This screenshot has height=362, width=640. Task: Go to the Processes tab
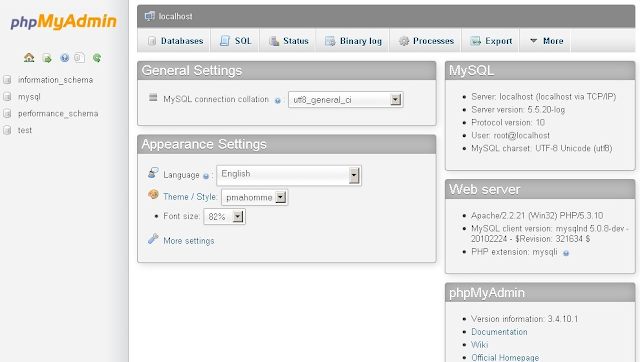pyautogui.click(x=426, y=41)
